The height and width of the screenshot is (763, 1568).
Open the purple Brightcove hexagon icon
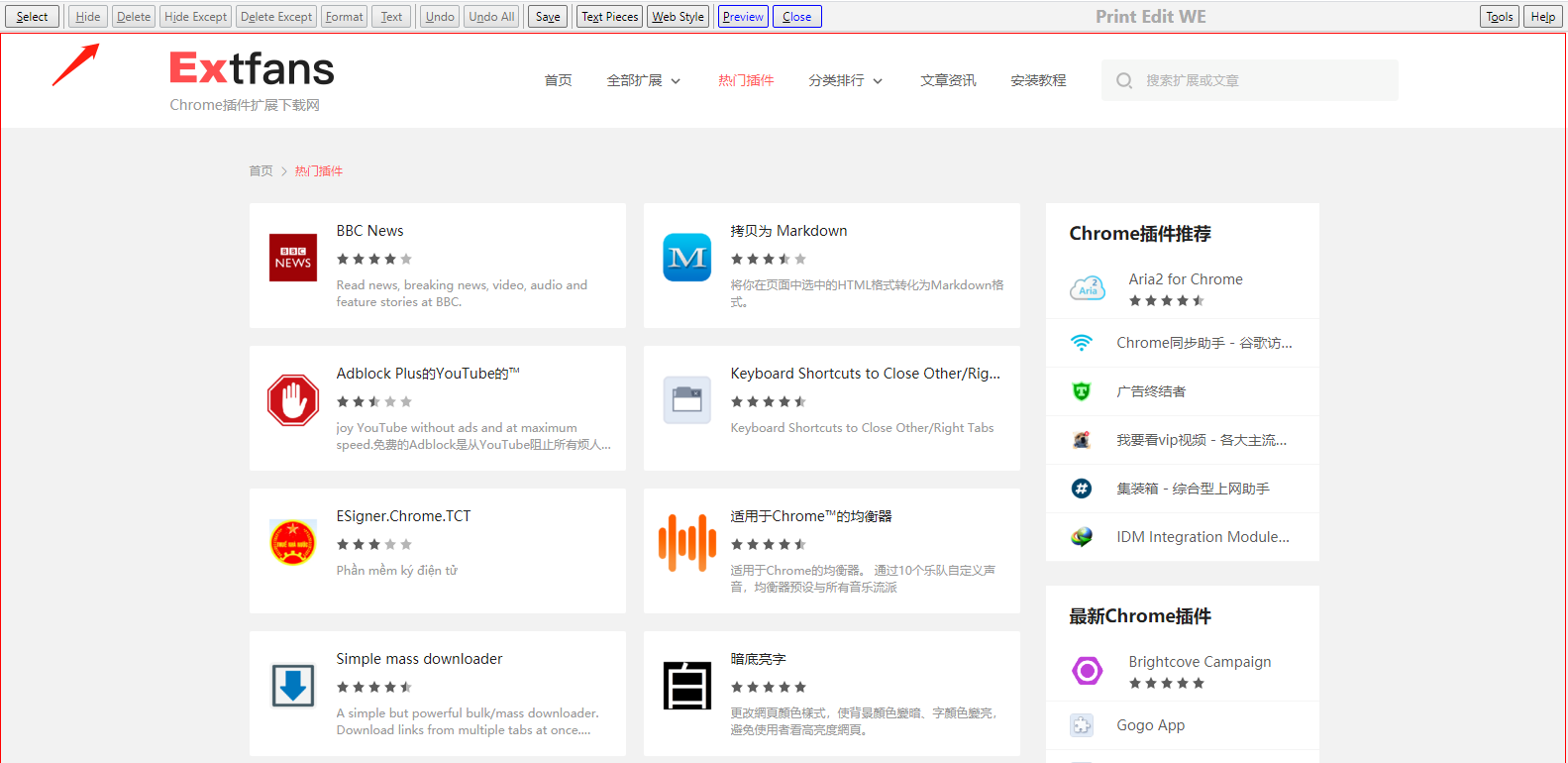pos(1088,671)
